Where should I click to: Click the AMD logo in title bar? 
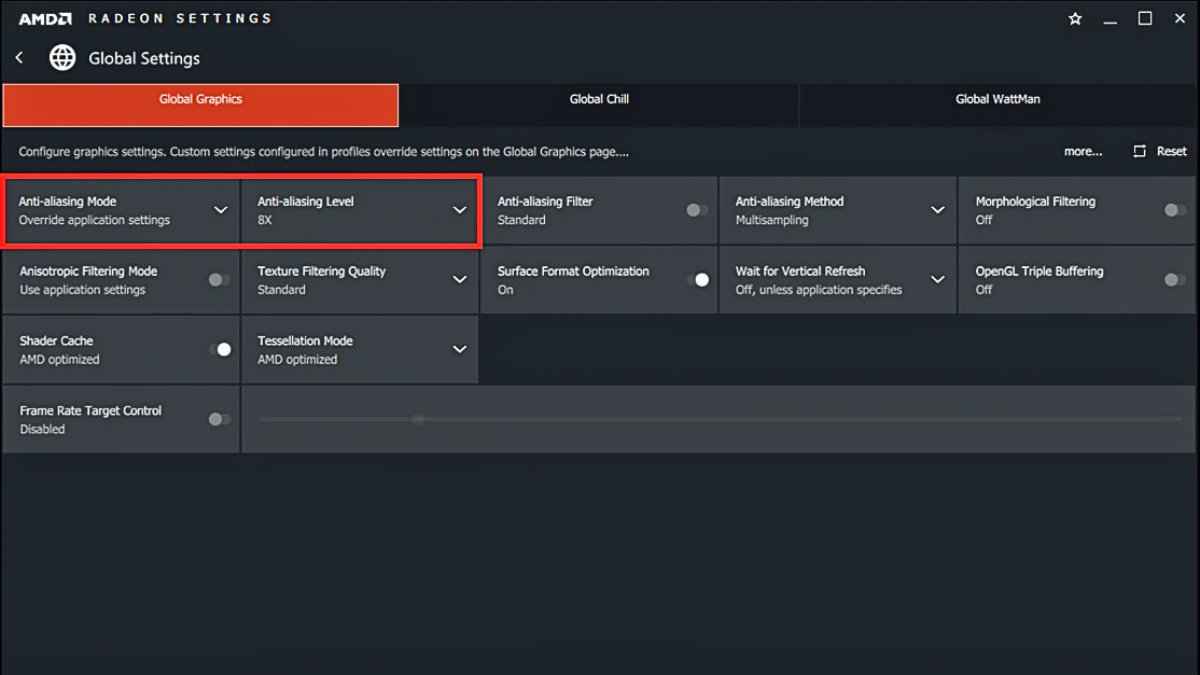coord(45,18)
